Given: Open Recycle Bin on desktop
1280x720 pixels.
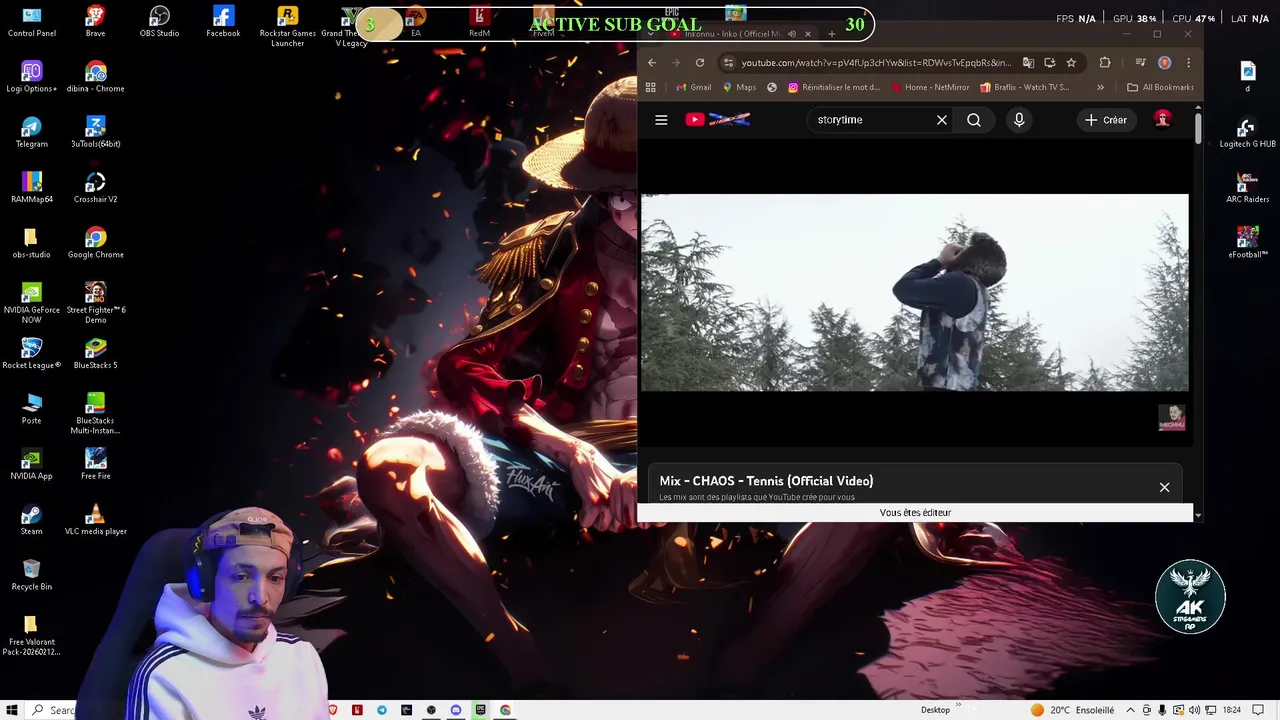Looking at the screenshot, I should (31, 575).
